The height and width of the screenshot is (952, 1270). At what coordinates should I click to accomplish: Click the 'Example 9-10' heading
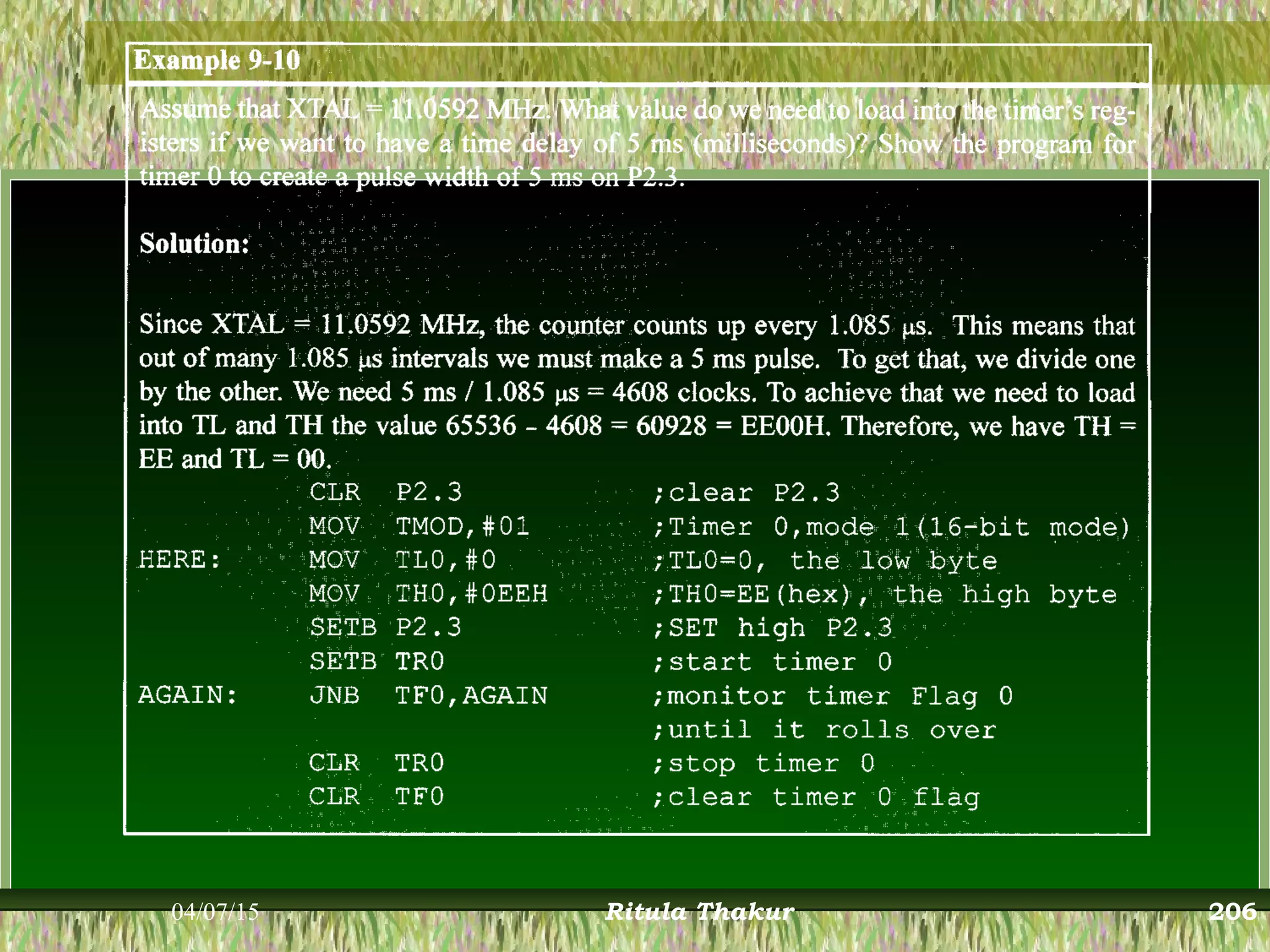[x=217, y=61]
